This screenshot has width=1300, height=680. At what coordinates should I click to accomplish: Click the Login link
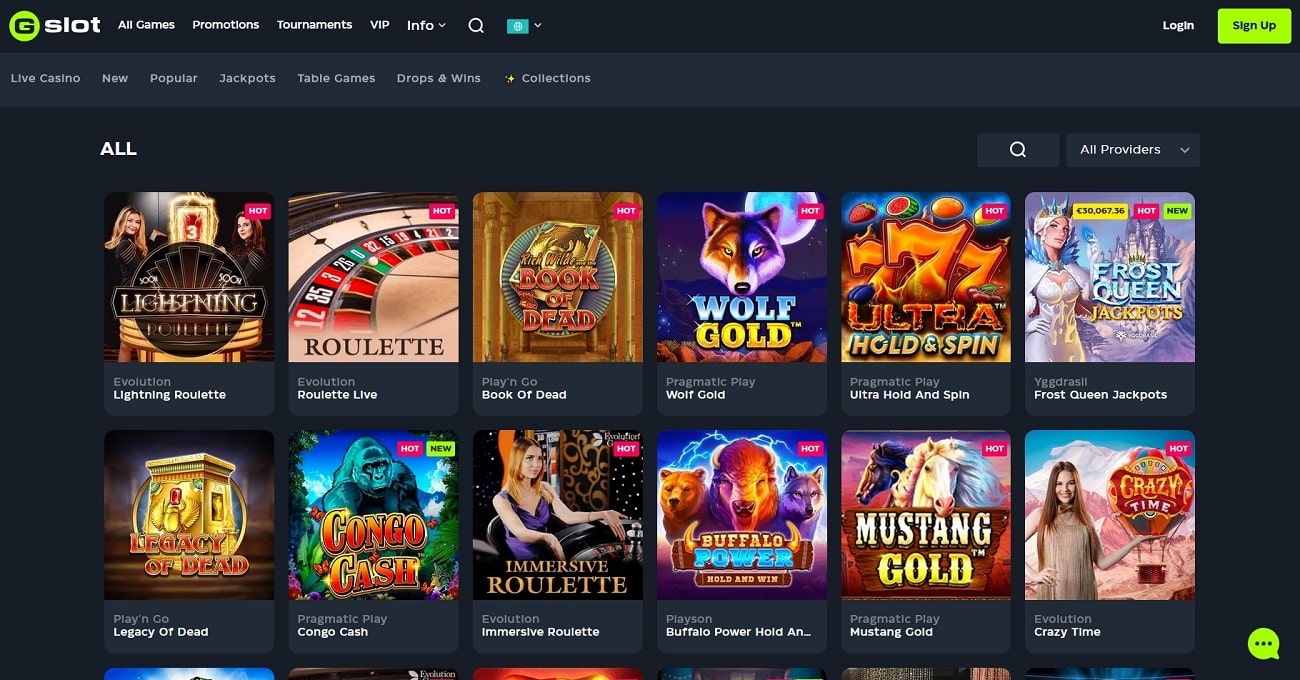pos(1178,26)
